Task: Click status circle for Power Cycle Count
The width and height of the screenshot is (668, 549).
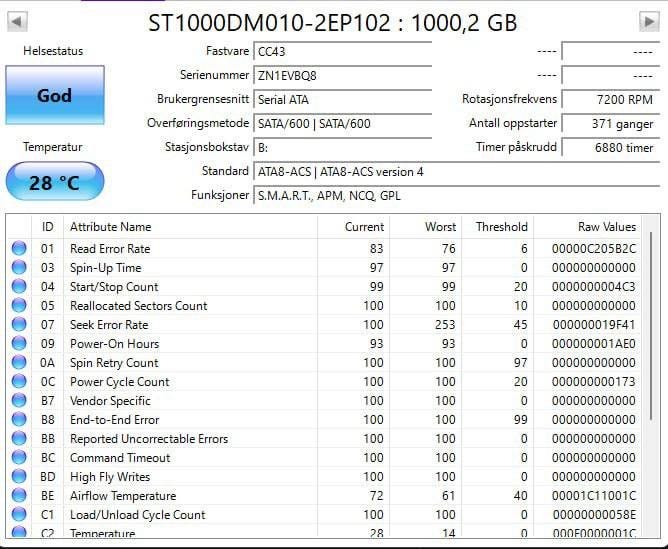Action: click(x=19, y=381)
